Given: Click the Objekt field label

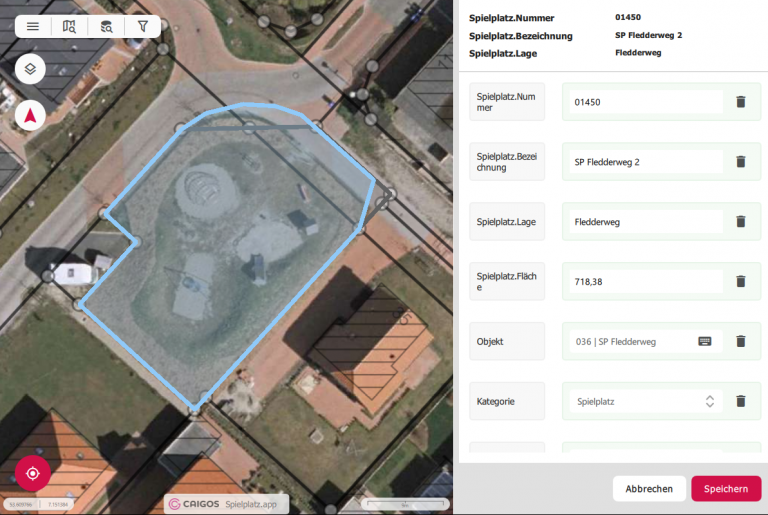Looking at the screenshot, I should coord(507,342).
